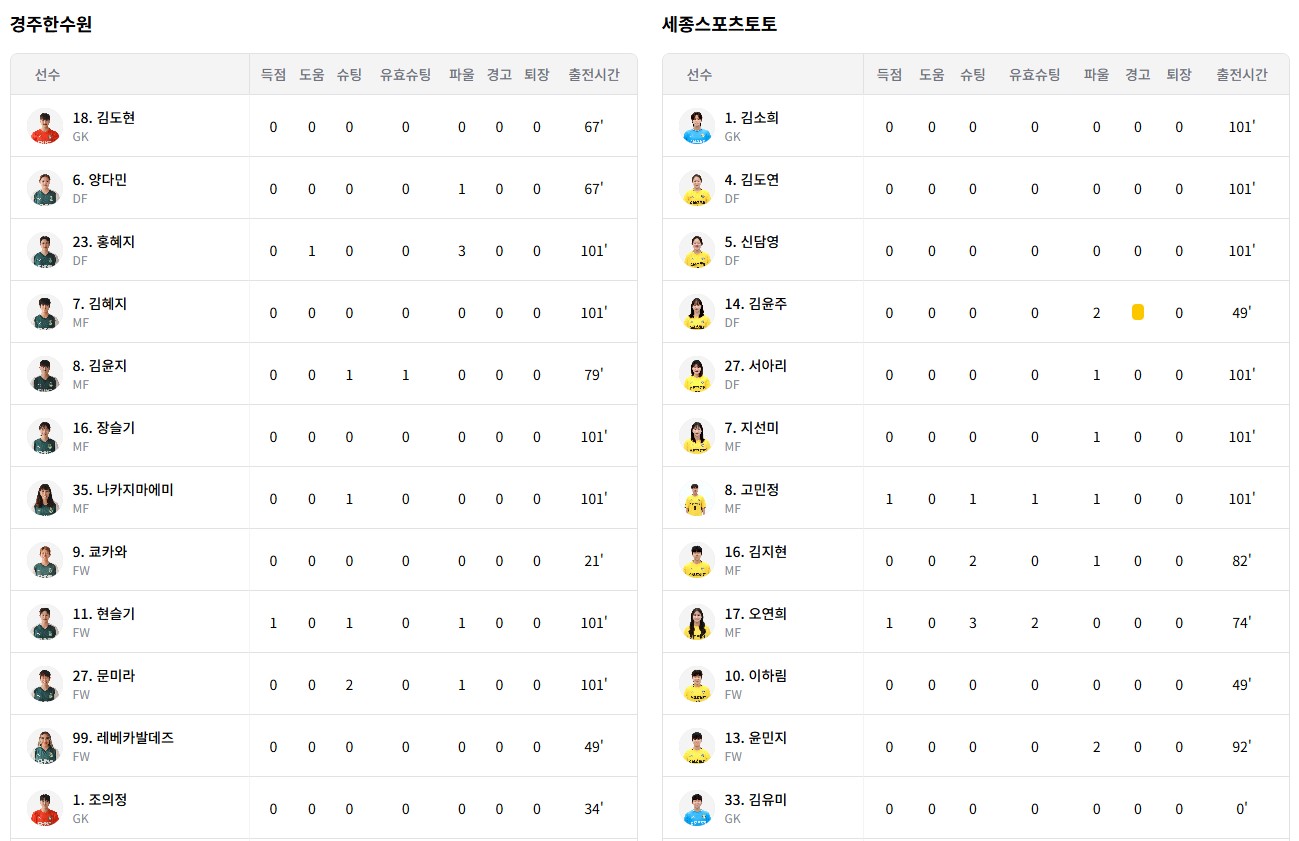Click the 출전시간 header in 세종스포츠토토 table
1299x841 pixels.
tap(1242, 75)
